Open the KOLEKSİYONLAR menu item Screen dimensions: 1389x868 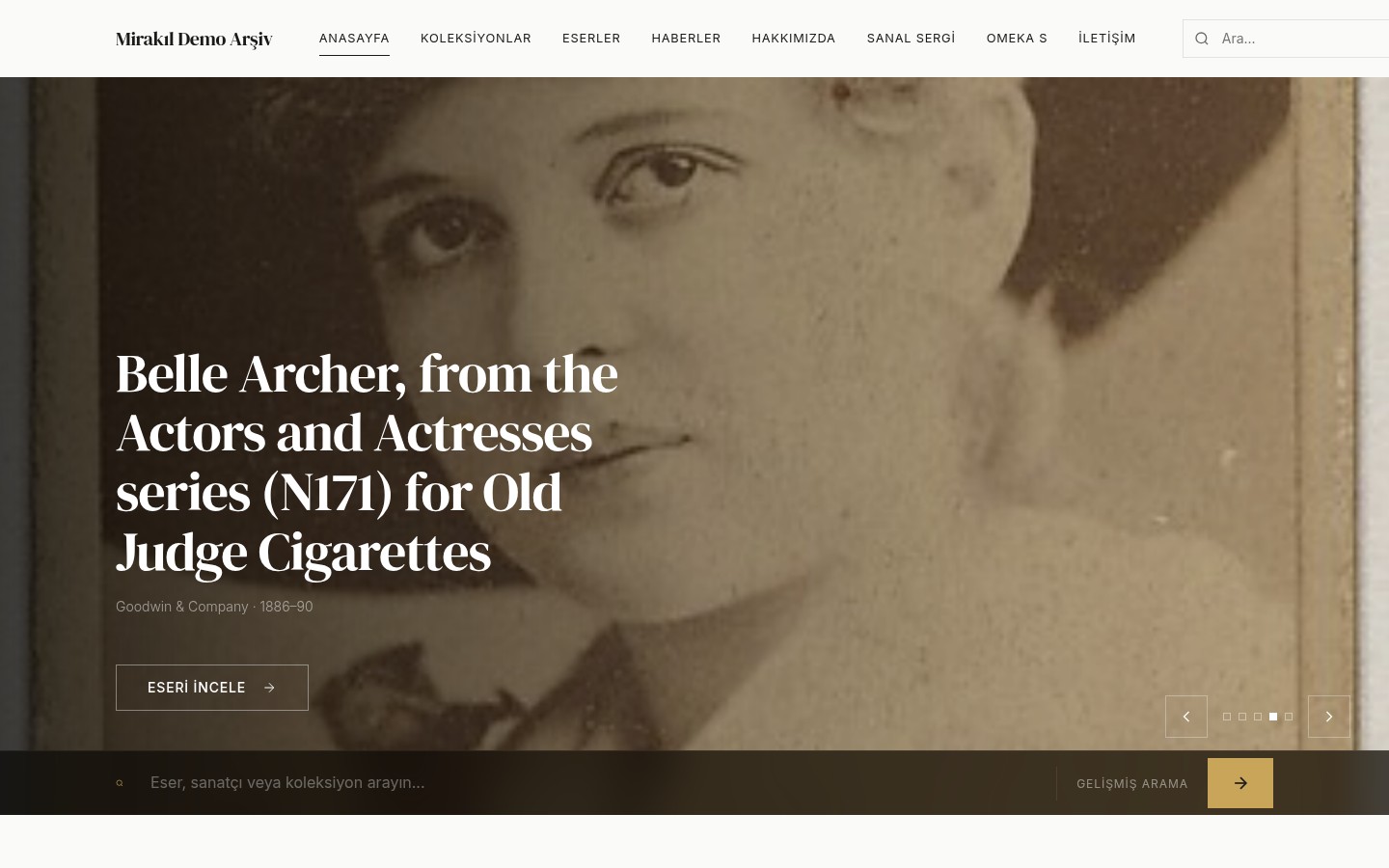coord(476,39)
